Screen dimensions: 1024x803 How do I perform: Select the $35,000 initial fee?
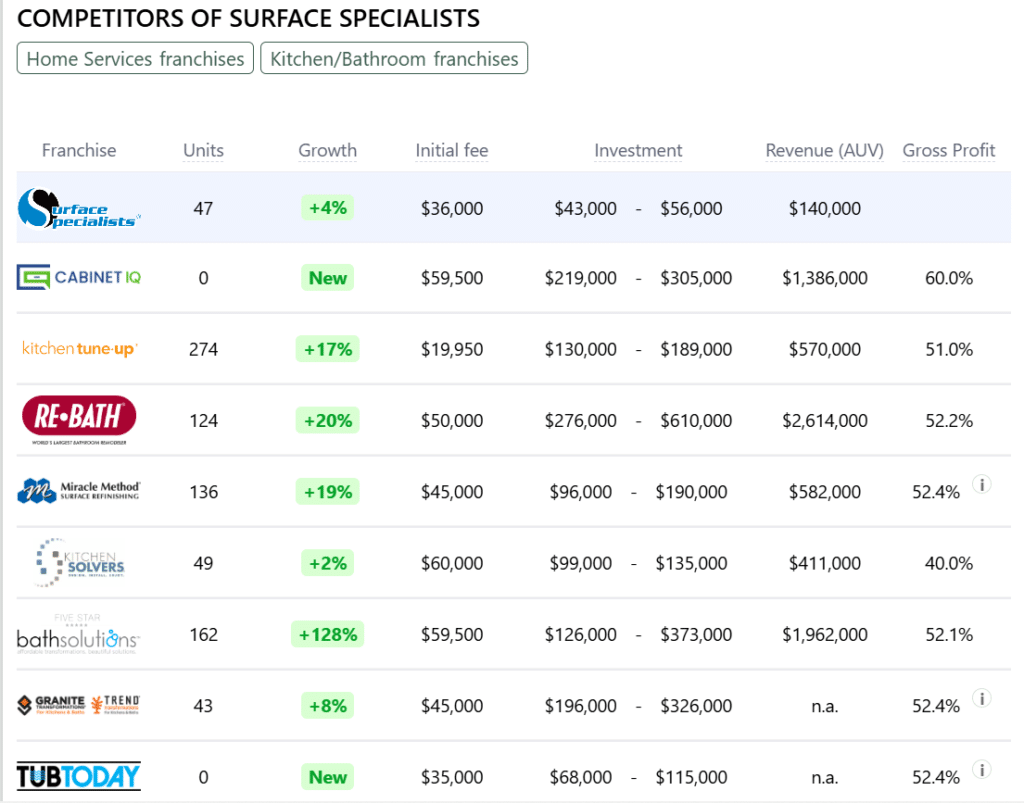pos(452,777)
